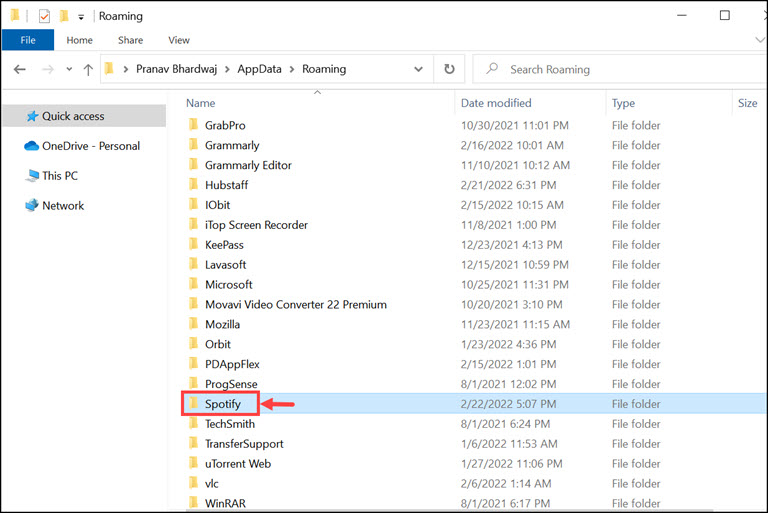Click the Roaming breadcrumb
768x513 pixels.
324,69
